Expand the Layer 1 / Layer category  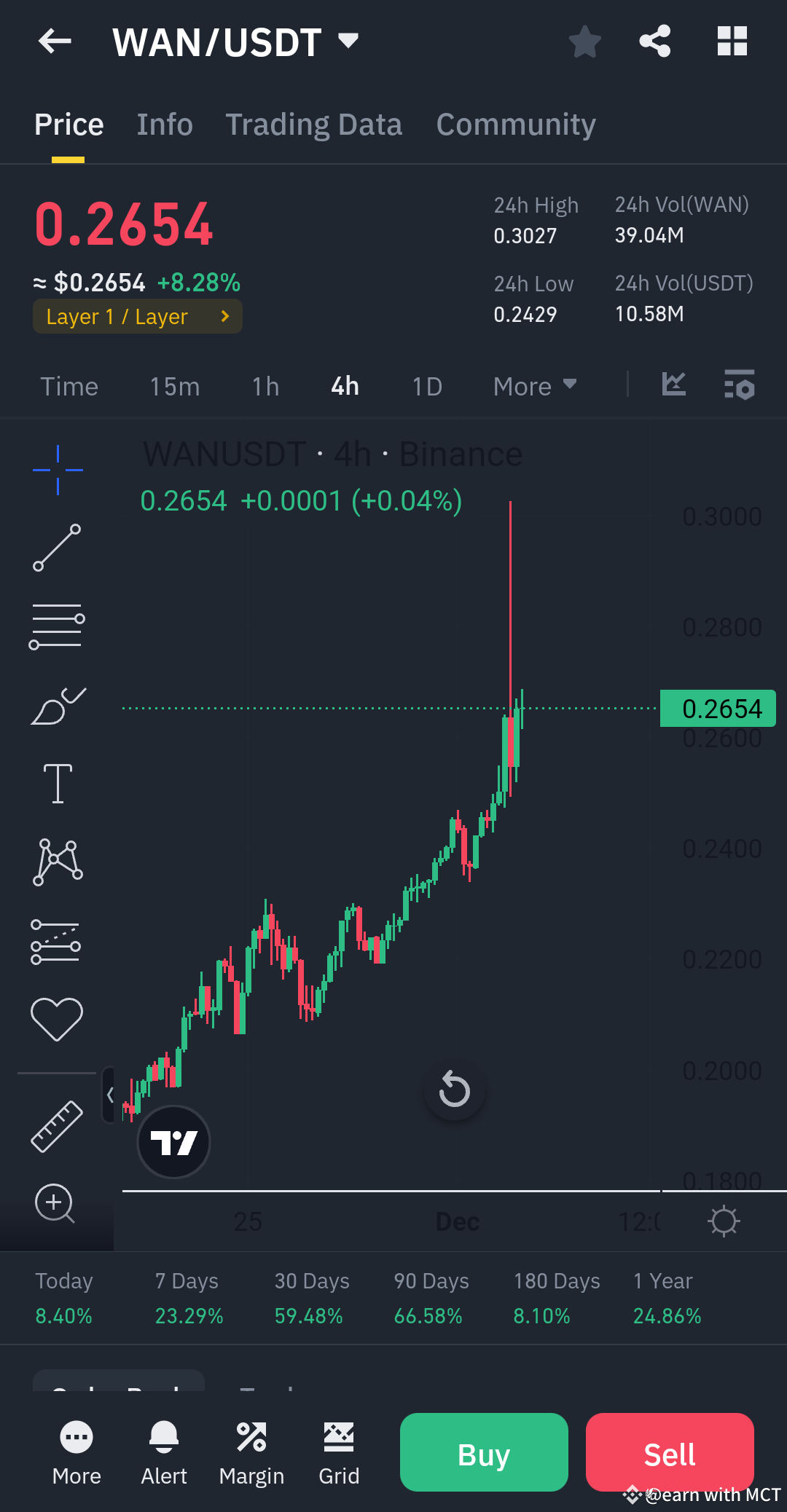137,316
